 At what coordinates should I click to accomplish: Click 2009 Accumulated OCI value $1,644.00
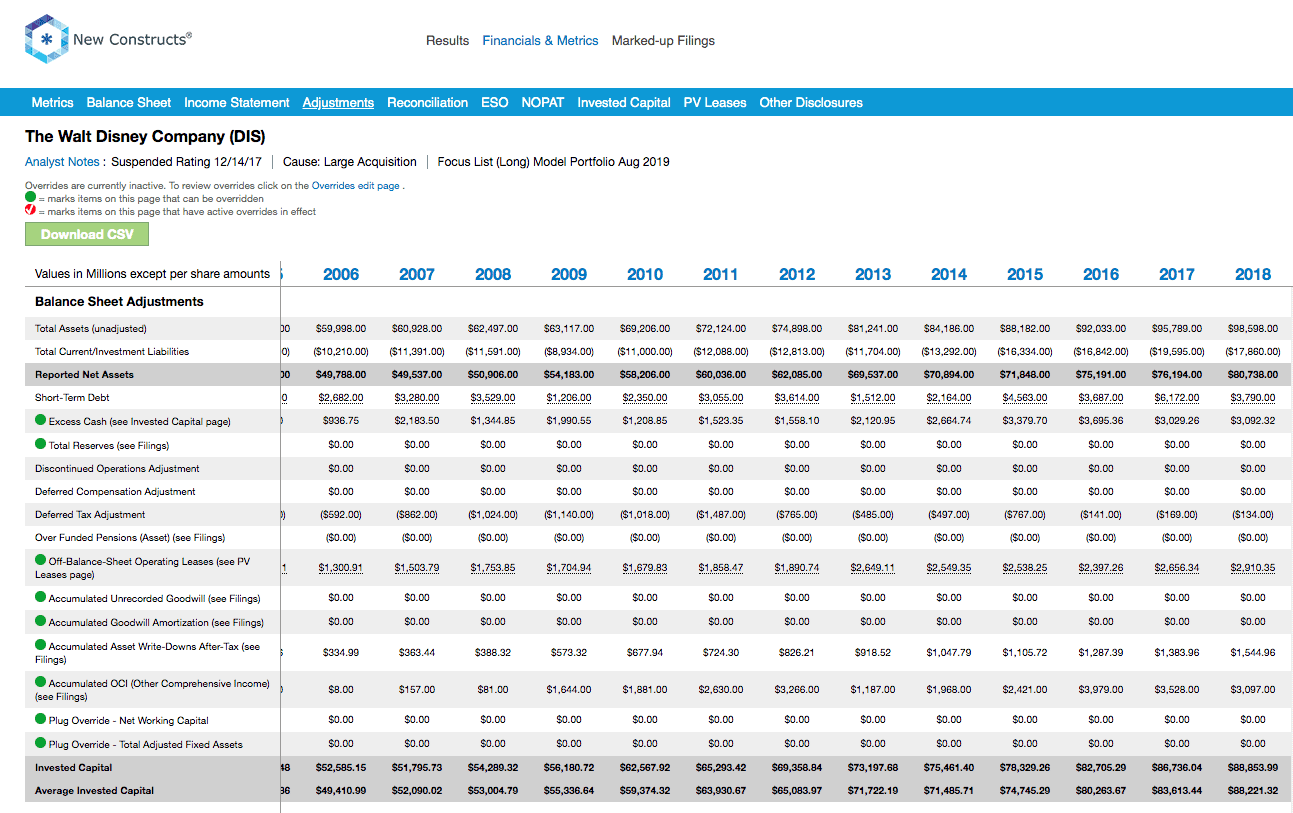[x=569, y=689]
